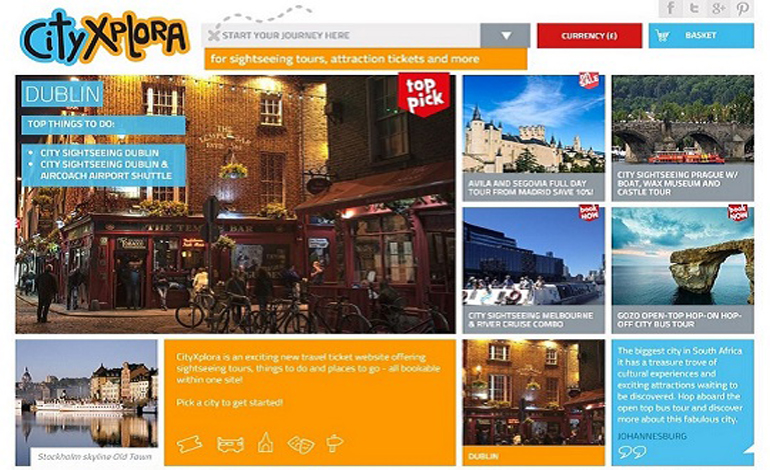Click the quotation marks icon under Johannesburg

[632, 452]
